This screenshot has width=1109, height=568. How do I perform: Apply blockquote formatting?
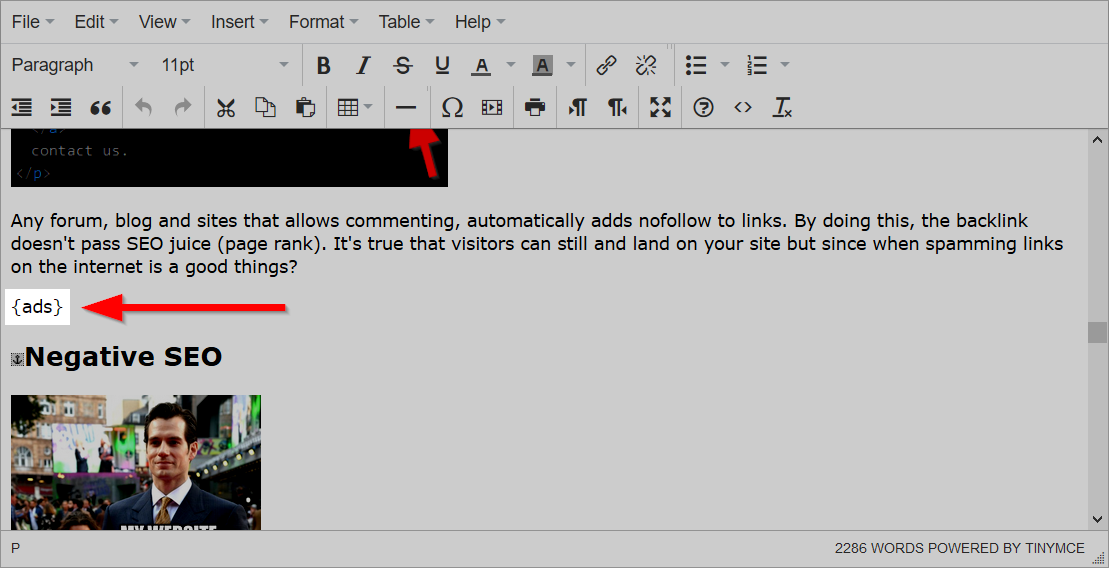point(101,108)
